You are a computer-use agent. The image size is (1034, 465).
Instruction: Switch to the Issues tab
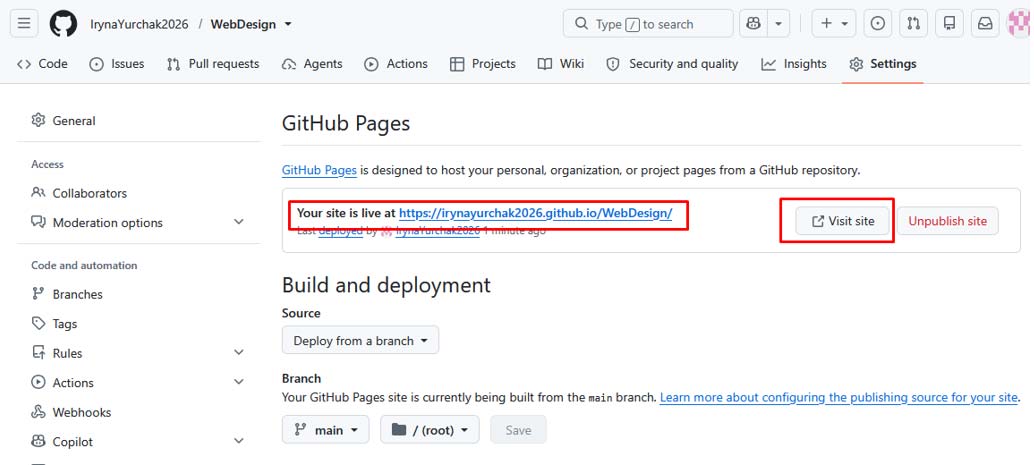pos(117,64)
